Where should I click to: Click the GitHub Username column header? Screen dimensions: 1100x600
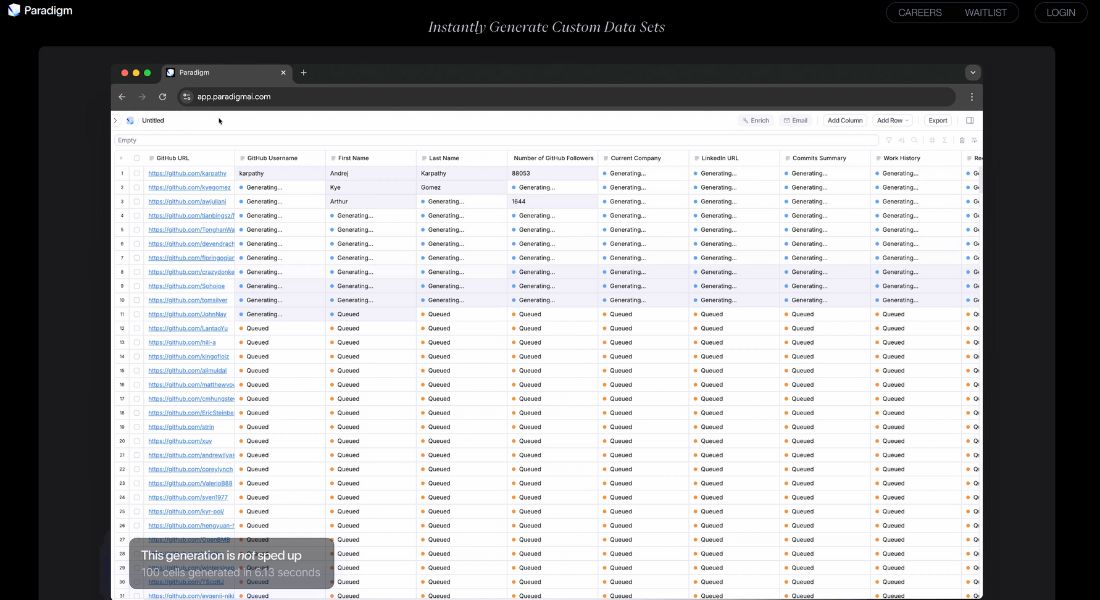click(x=280, y=159)
